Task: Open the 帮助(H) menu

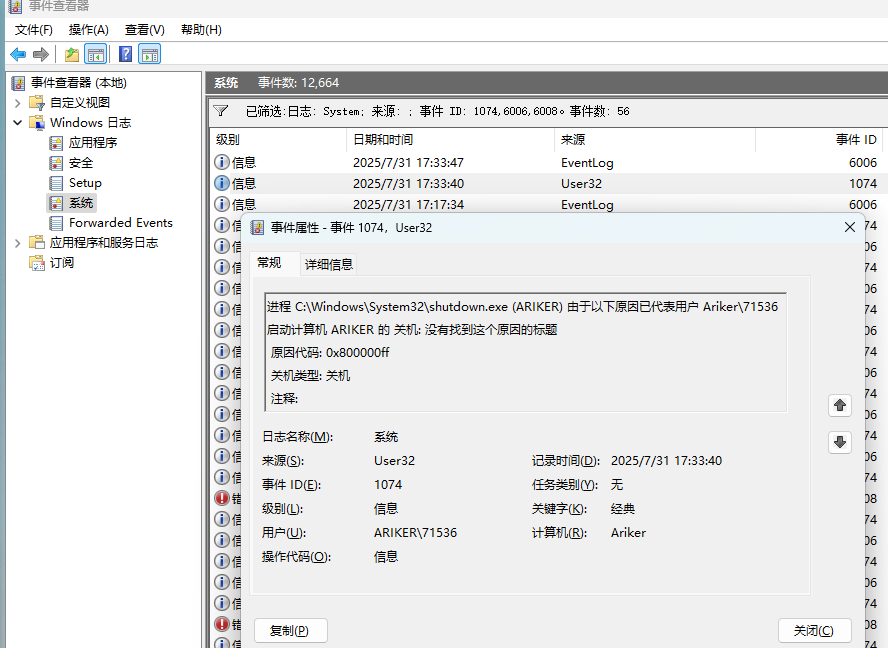Action: [x=201, y=30]
